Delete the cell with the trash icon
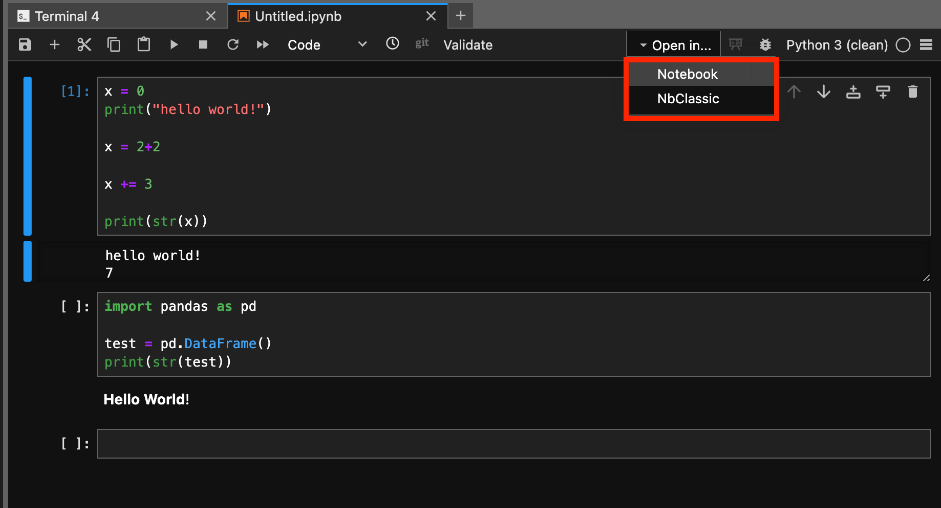The image size is (941, 508). click(913, 92)
